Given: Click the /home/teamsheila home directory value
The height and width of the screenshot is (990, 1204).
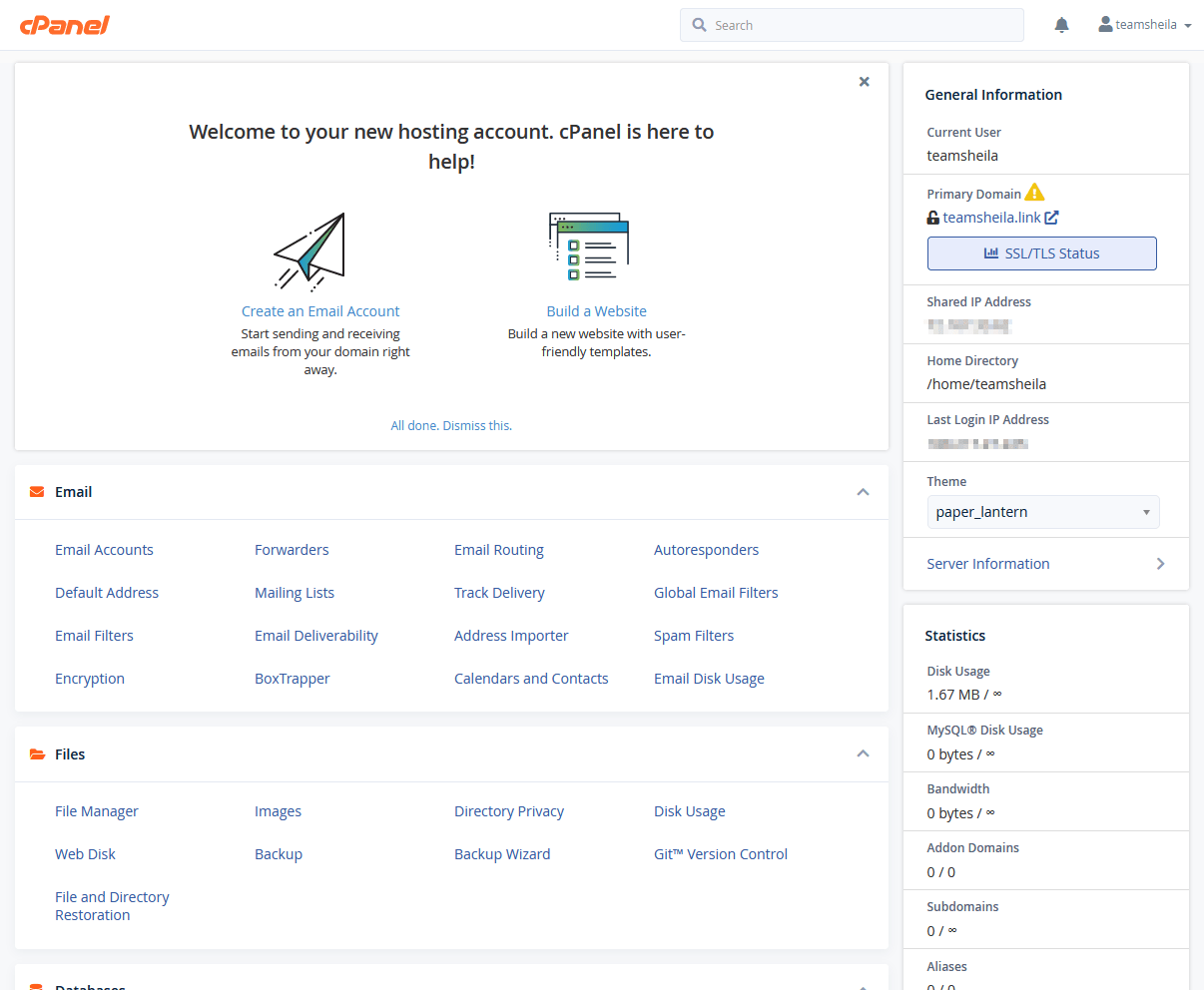Looking at the screenshot, I should click(x=986, y=384).
